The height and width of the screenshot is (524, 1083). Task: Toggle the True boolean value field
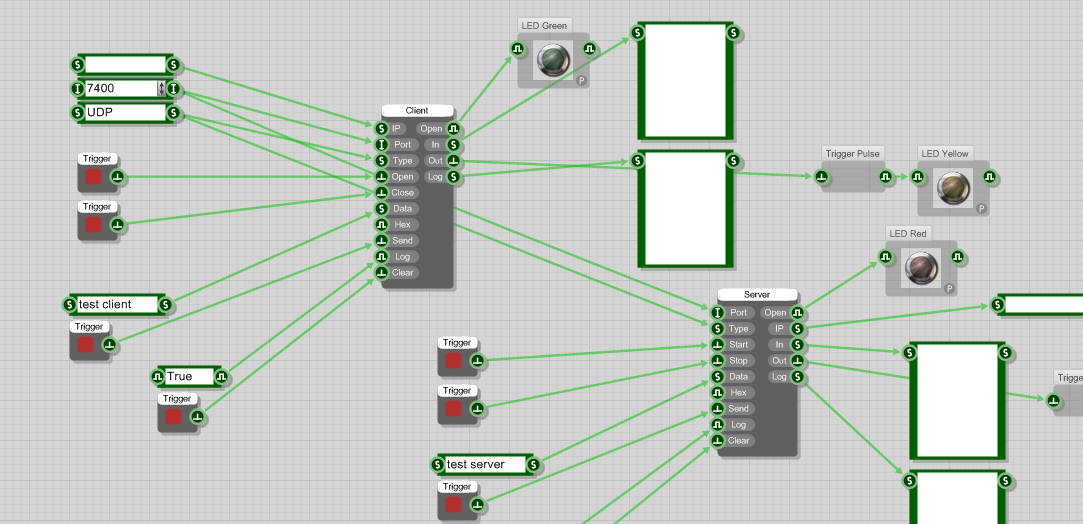(x=190, y=377)
